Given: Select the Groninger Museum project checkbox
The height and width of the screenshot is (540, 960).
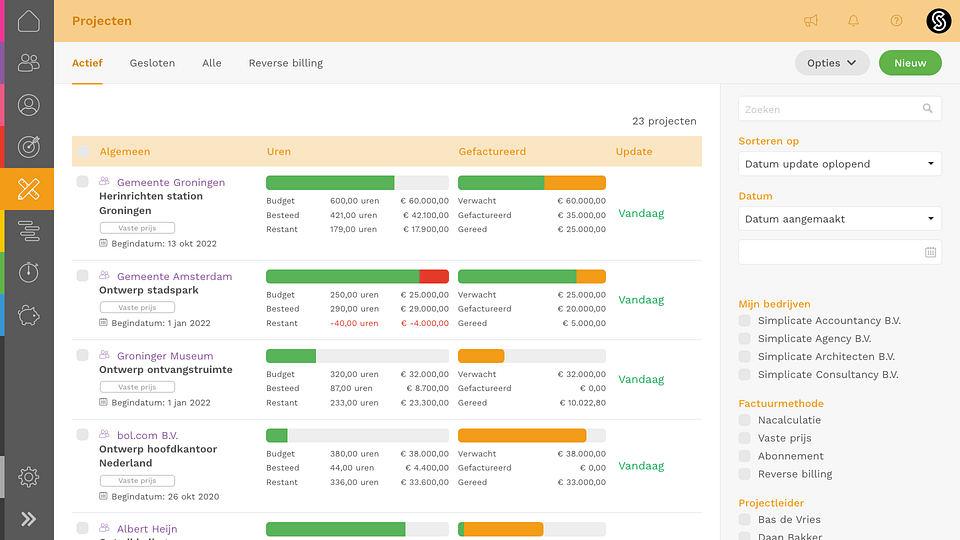Looking at the screenshot, I should pos(83,355).
